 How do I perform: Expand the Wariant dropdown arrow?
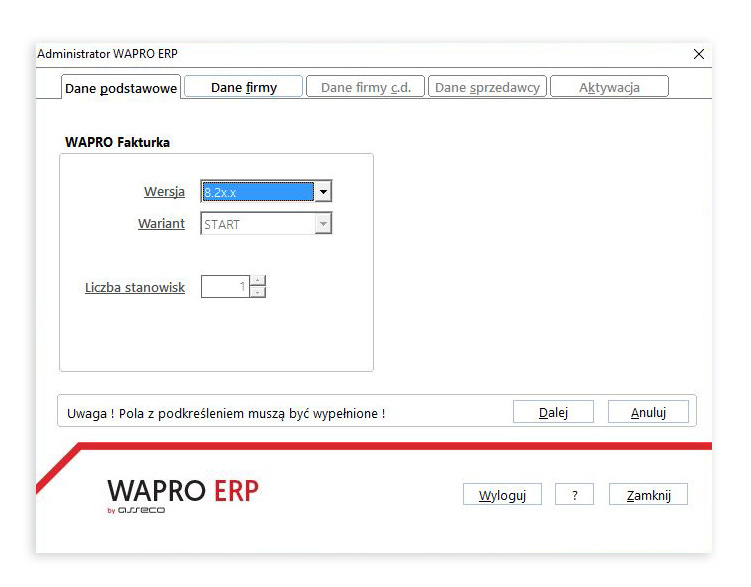(323, 224)
